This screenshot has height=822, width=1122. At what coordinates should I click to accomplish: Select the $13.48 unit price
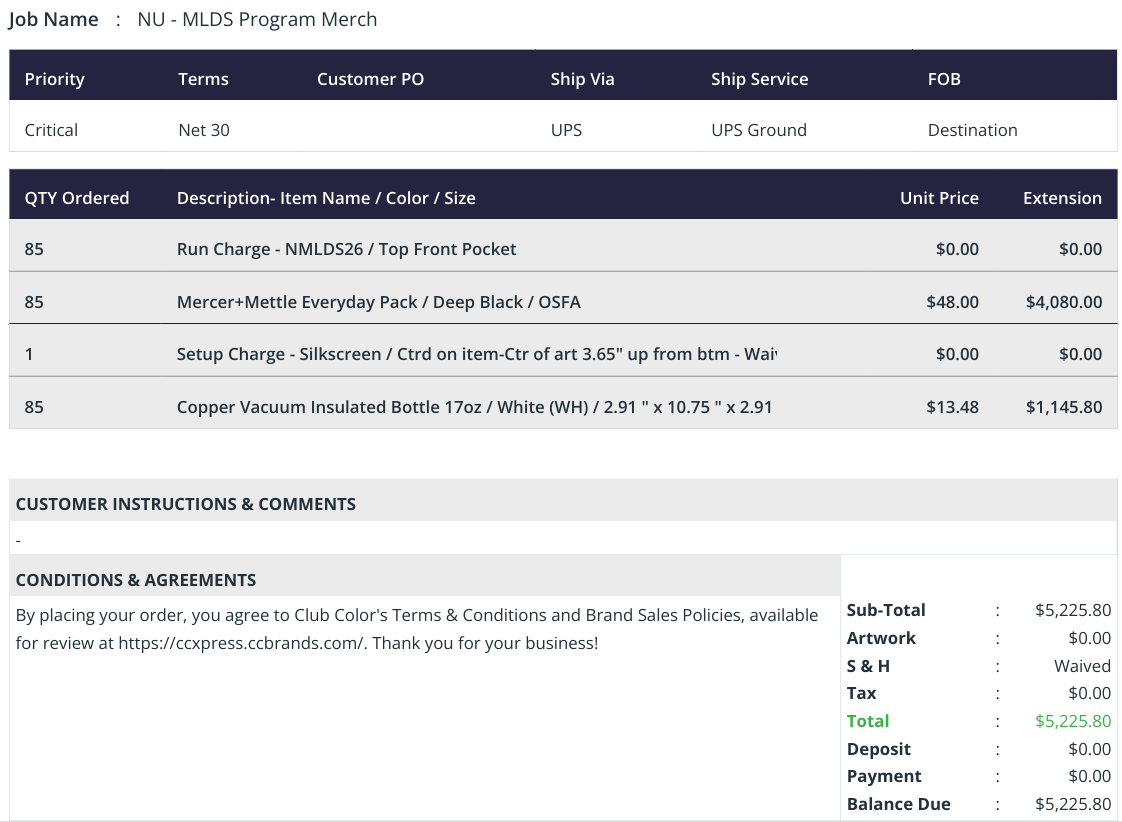952,407
